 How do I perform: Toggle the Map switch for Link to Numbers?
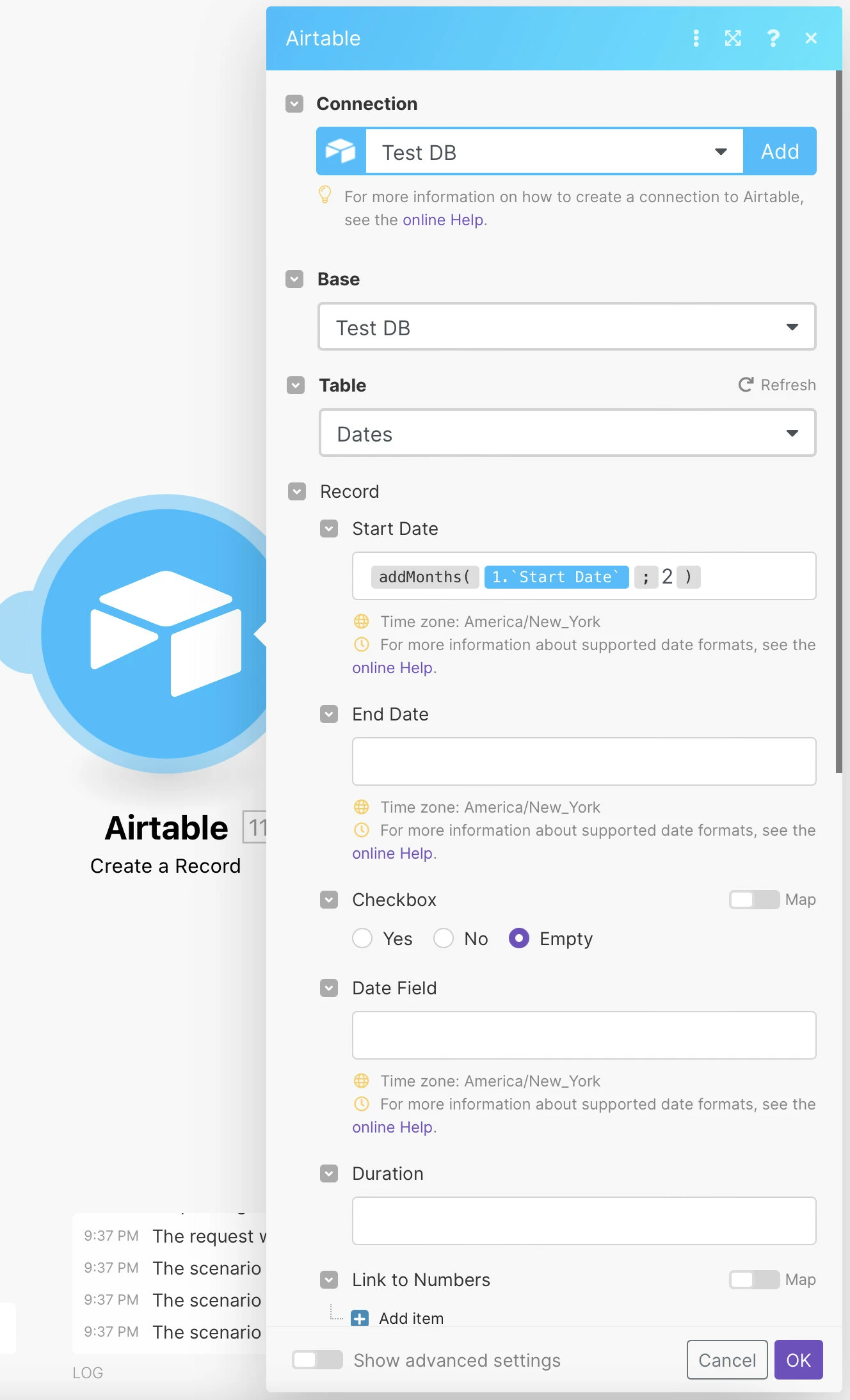[x=754, y=1279]
